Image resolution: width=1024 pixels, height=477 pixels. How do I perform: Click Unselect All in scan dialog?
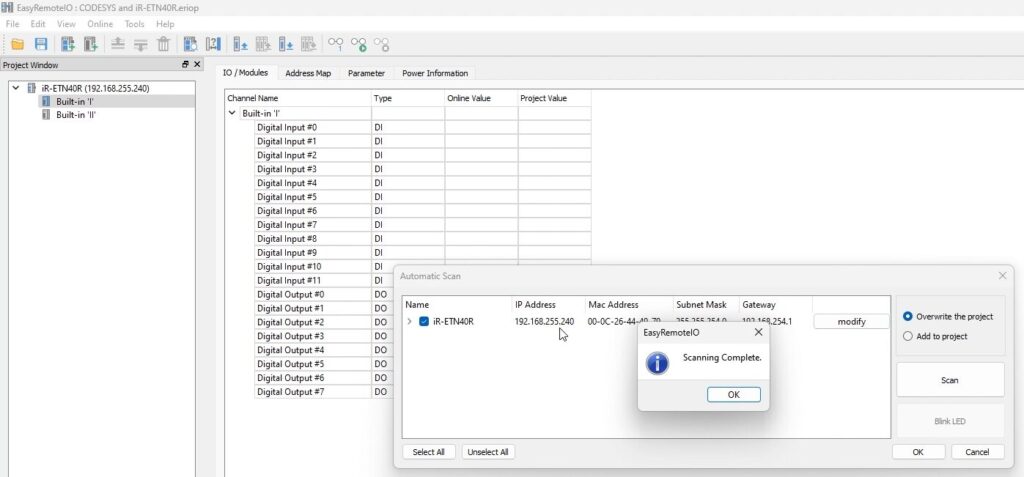point(488,452)
